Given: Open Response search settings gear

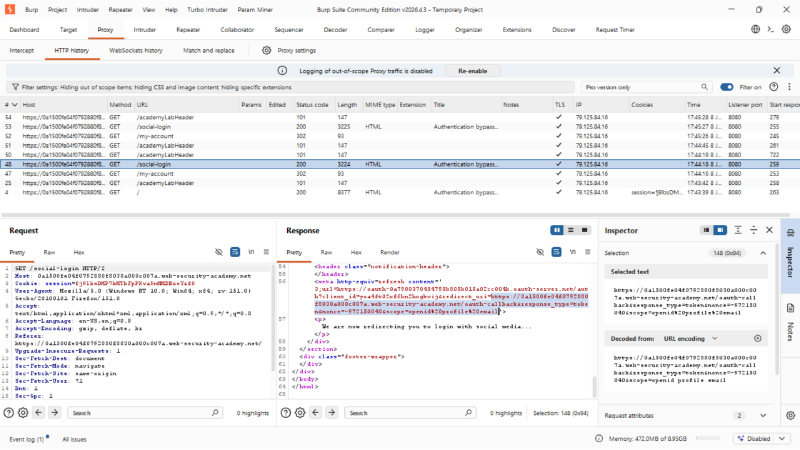Looking at the screenshot, I should click(x=300, y=413).
